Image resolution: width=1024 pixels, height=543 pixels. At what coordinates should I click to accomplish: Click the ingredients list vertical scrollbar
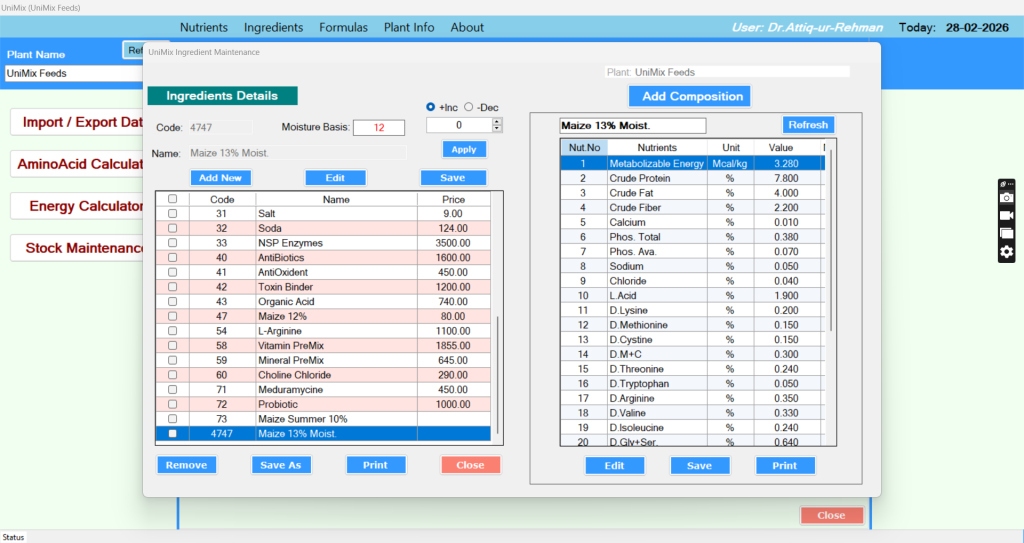[x=497, y=370]
